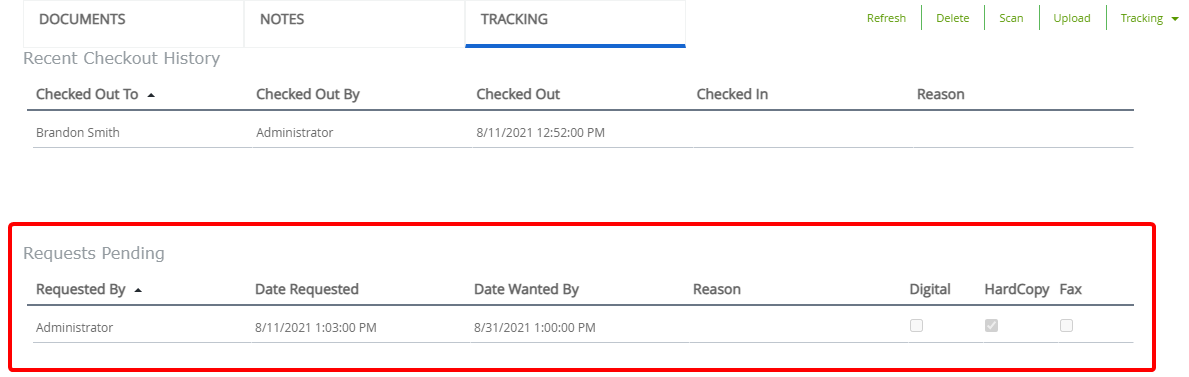
Task: Select the Tracking tab
Action: (x=576, y=23)
